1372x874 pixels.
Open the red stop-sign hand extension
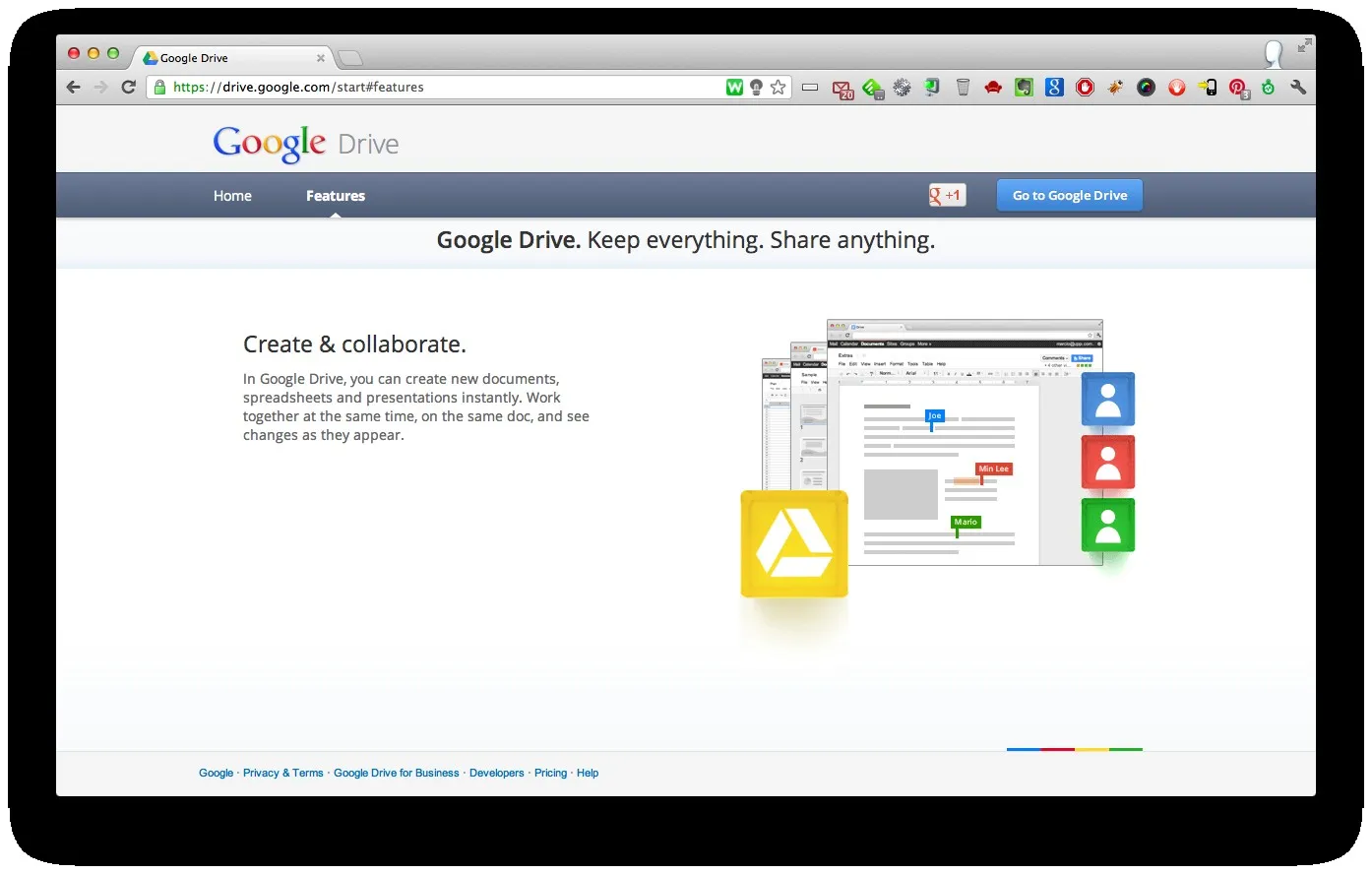[x=1085, y=87]
